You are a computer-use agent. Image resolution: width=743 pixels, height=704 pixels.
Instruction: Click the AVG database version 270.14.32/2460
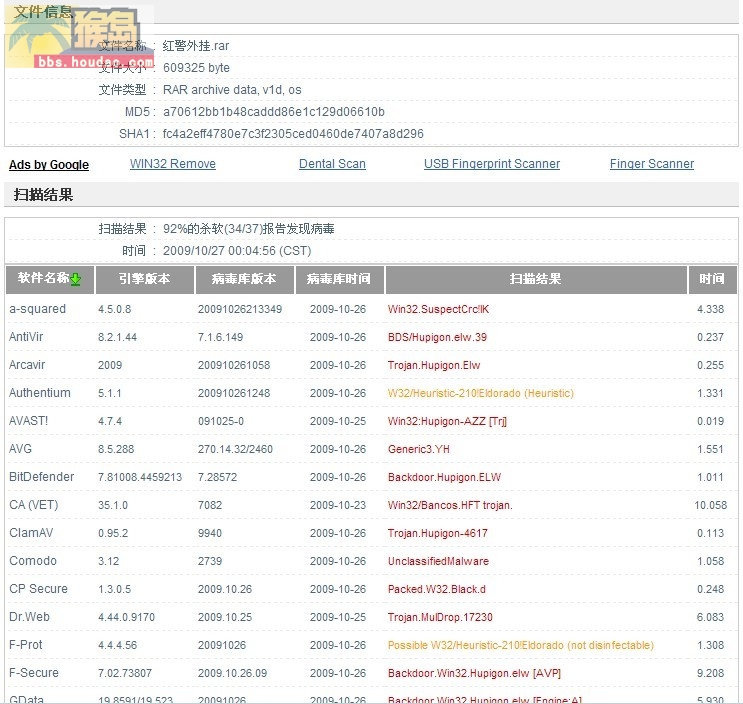(x=235, y=449)
